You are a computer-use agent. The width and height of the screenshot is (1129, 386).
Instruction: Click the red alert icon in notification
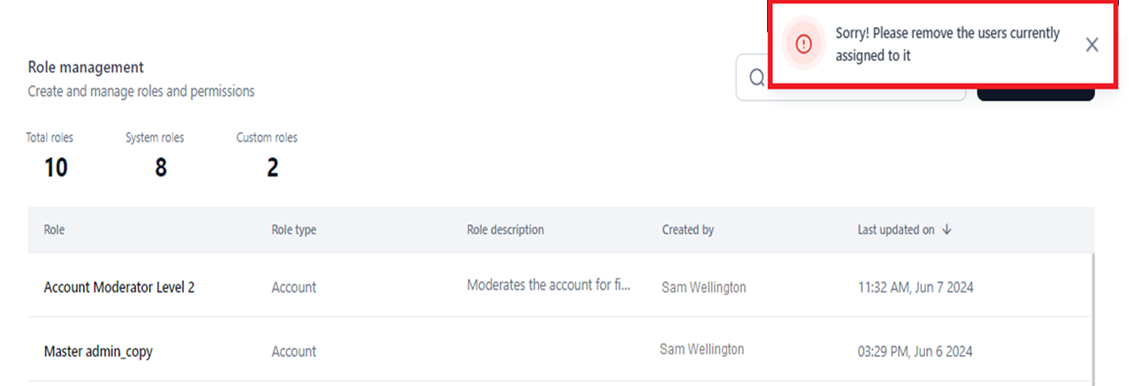(804, 44)
